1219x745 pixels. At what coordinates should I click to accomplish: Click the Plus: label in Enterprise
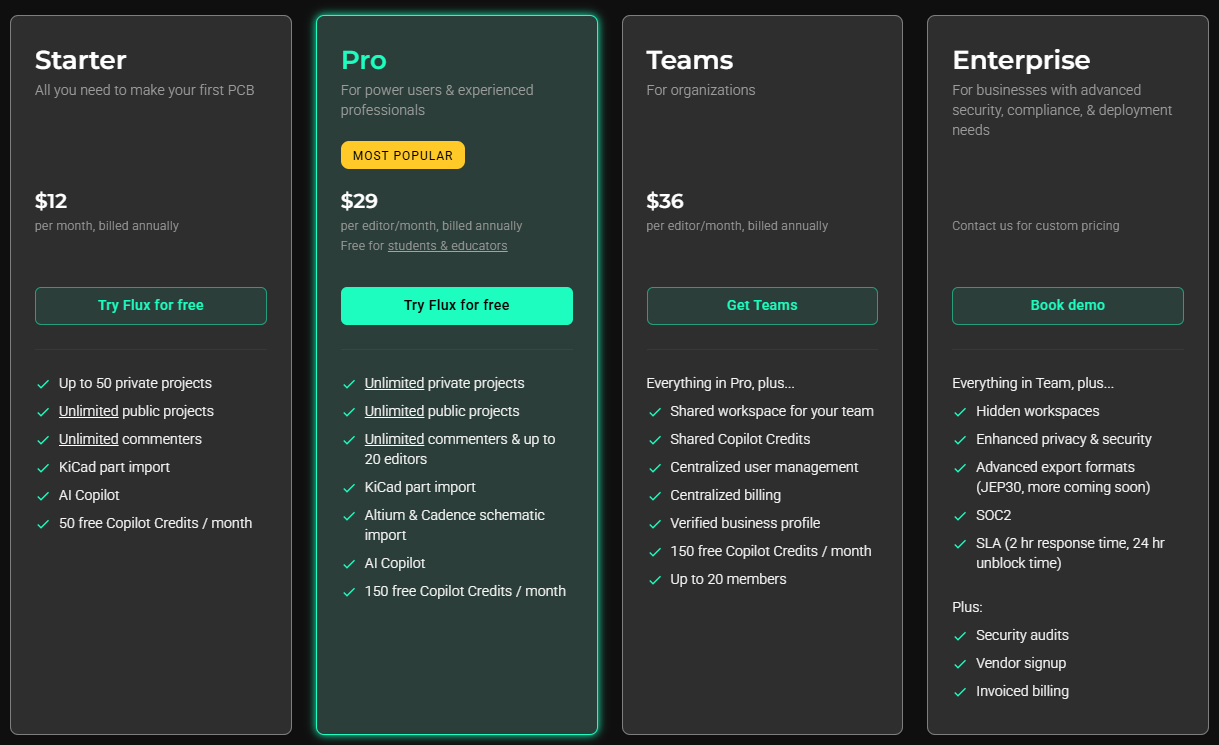(968, 607)
